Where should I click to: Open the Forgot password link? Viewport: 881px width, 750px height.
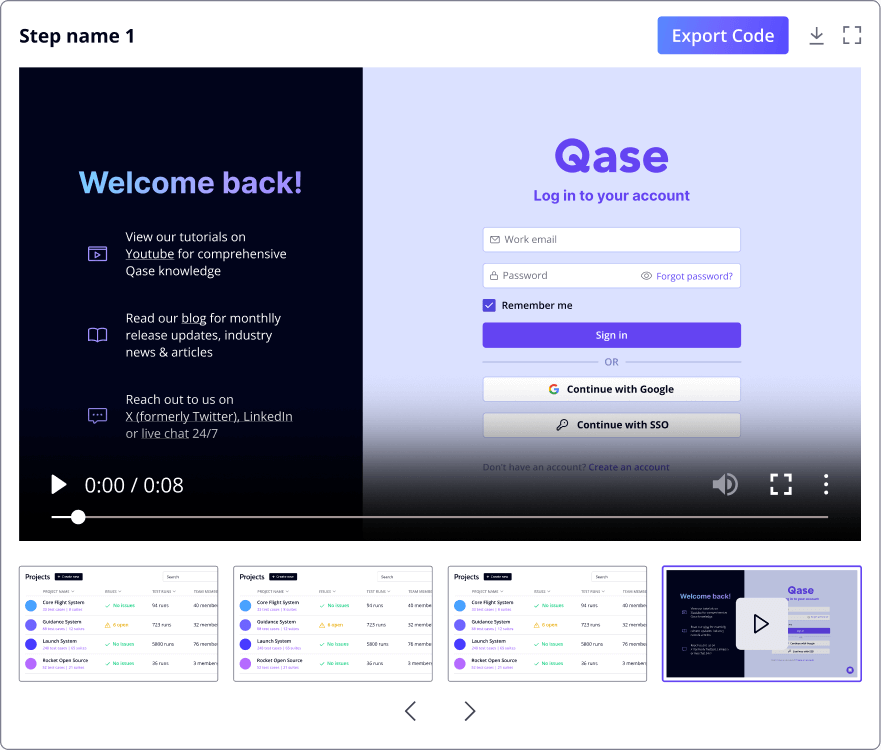694,276
